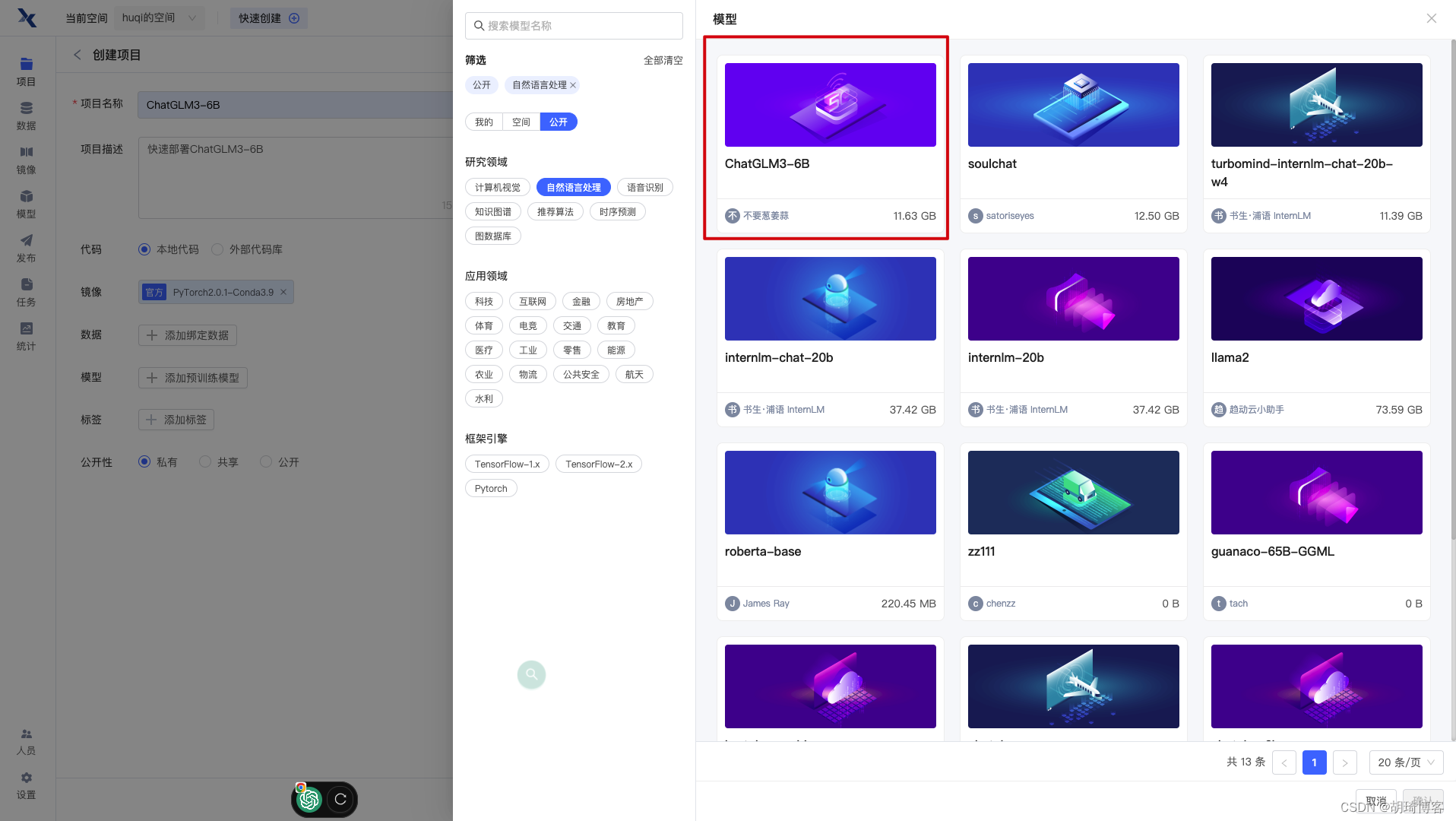Click the refresh circle icon at bottom

click(340, 799)
